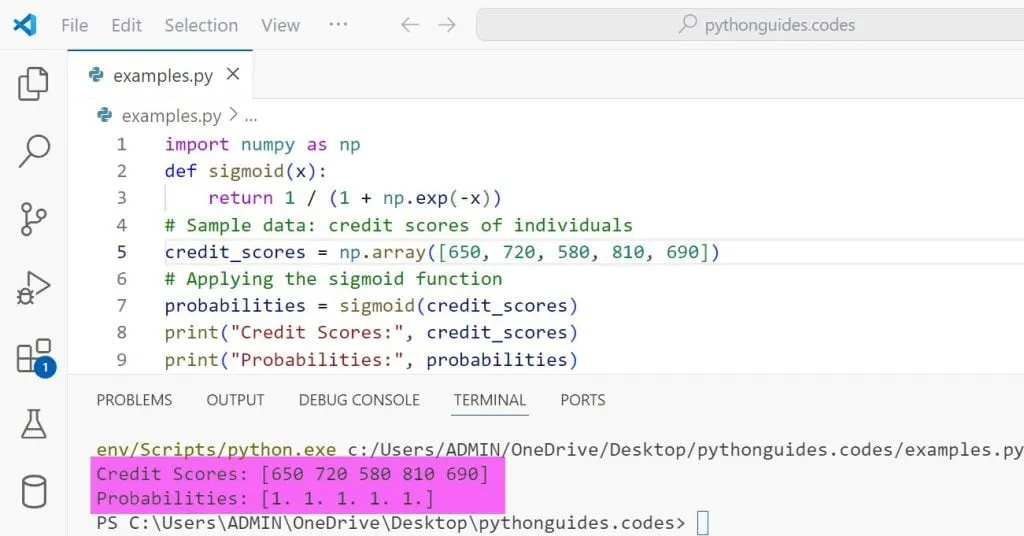Switch to the PROBLEMS panel tab
Image resolution: width=1024 pixels, height=536 pixels.
pos(134,400)
